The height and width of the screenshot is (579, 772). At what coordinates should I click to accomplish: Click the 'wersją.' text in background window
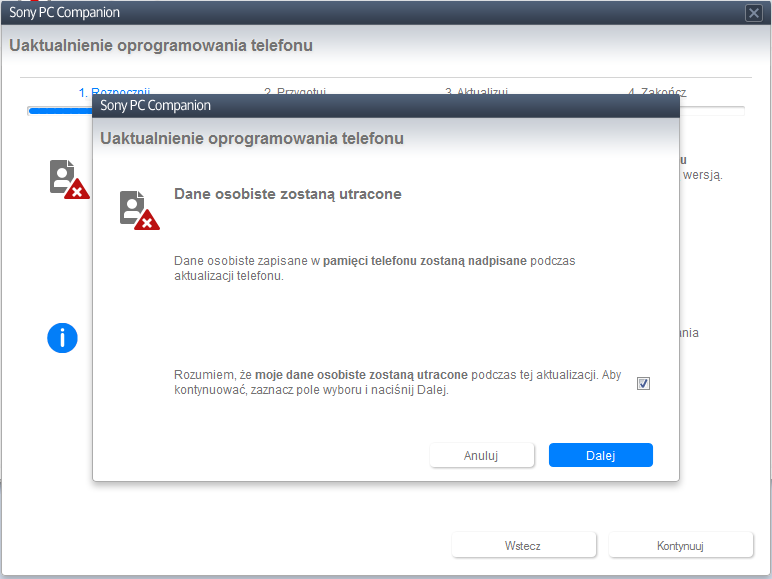[703, 175]
